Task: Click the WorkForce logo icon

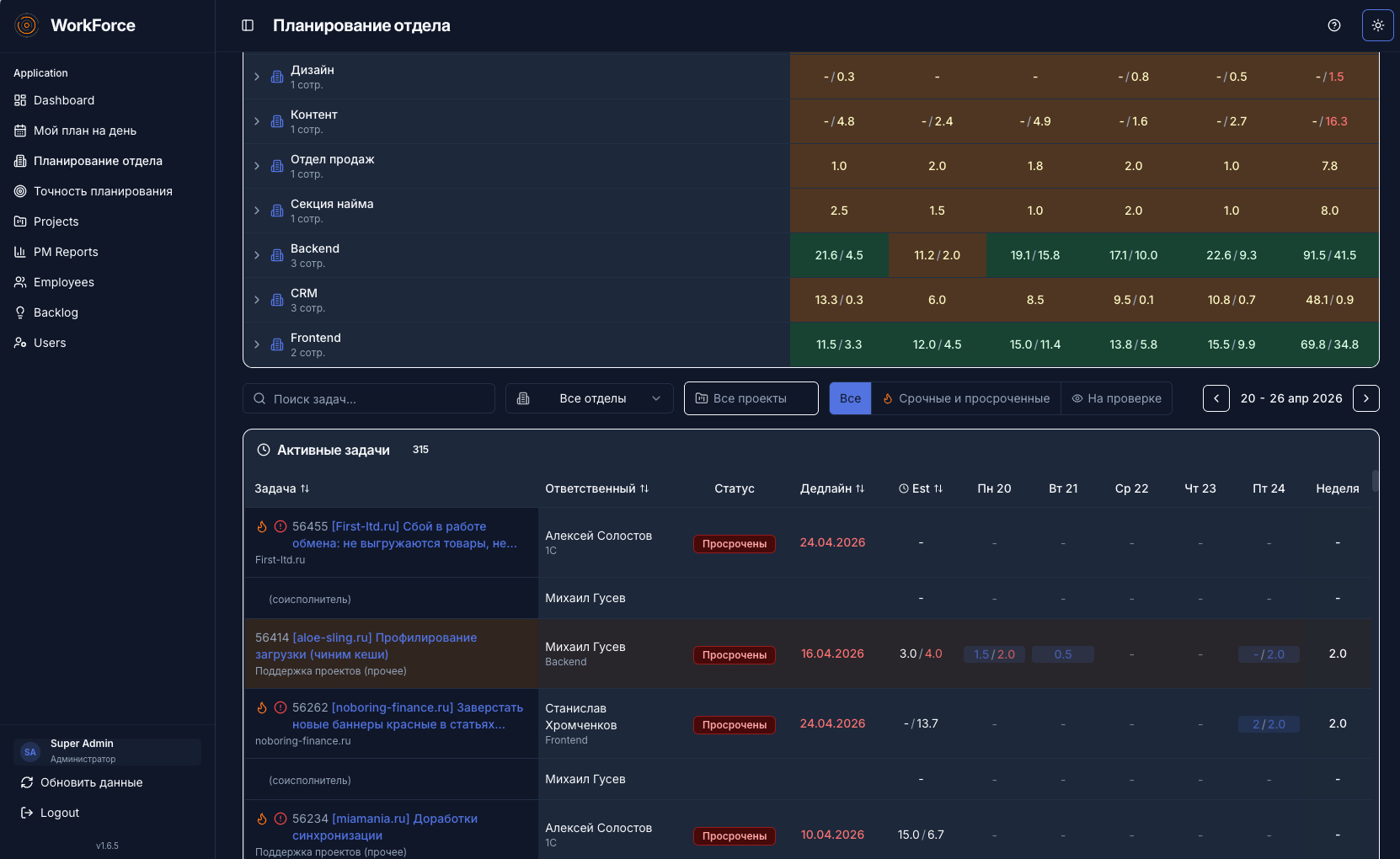Action: pos(27,25)
